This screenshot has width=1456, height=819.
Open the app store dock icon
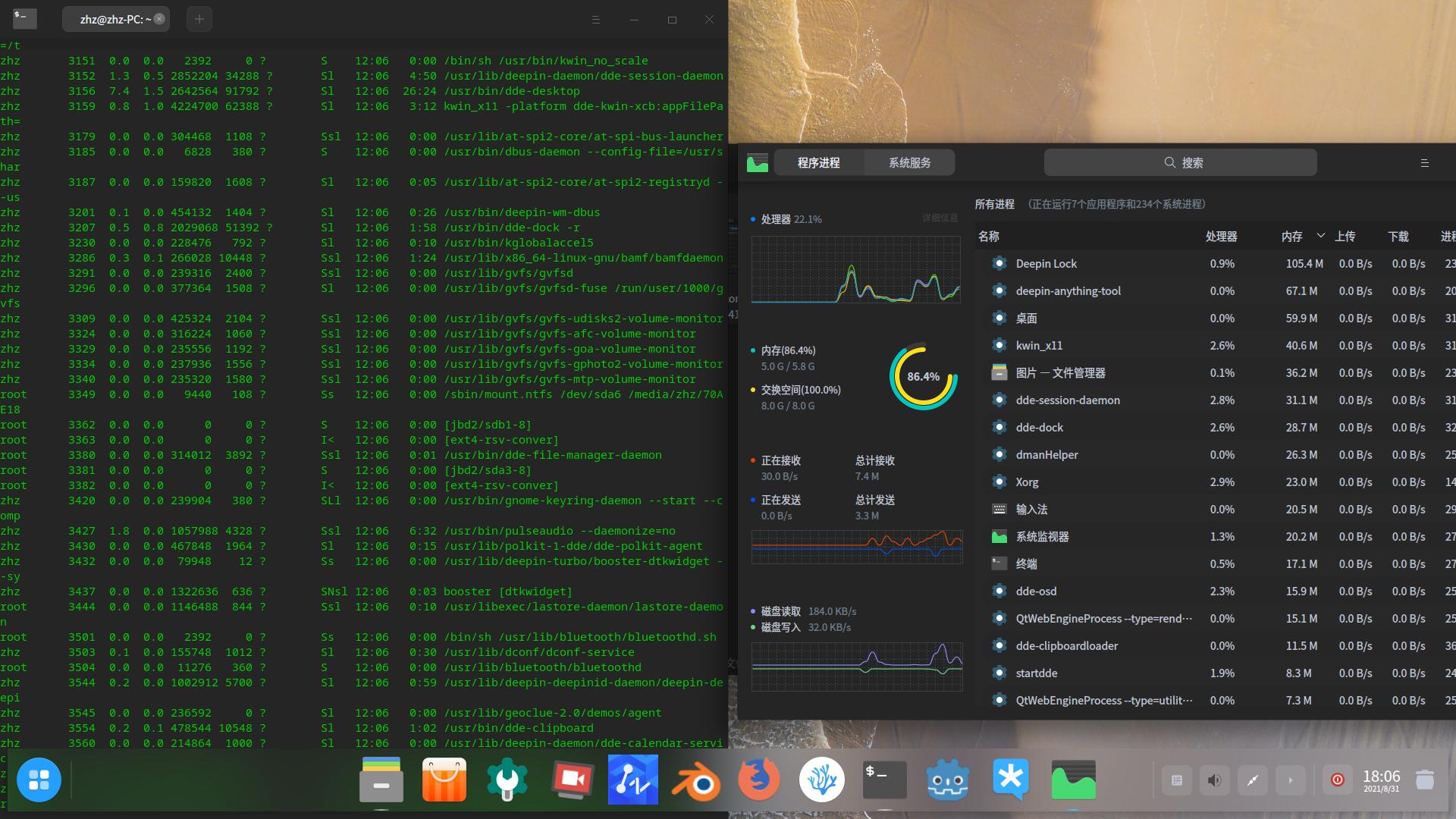(x=444, y=780)
